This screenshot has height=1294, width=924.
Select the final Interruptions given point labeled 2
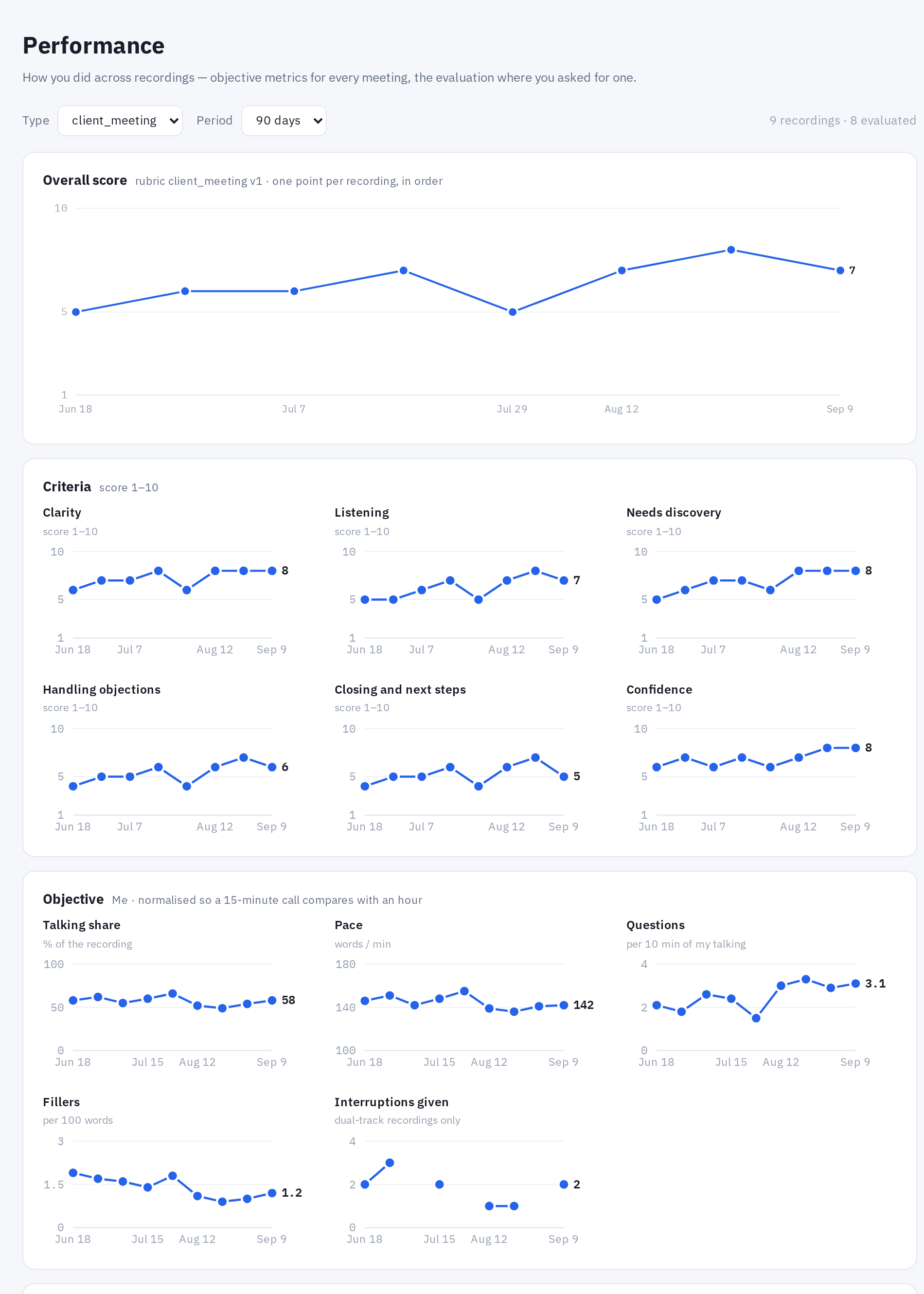(564, 1185)
